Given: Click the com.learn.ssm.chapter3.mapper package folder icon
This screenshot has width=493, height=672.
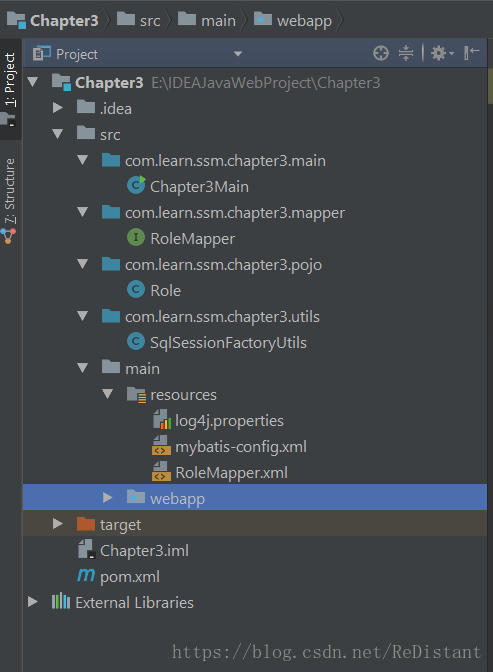Looking at the screenshot, I should pos(111,212).
